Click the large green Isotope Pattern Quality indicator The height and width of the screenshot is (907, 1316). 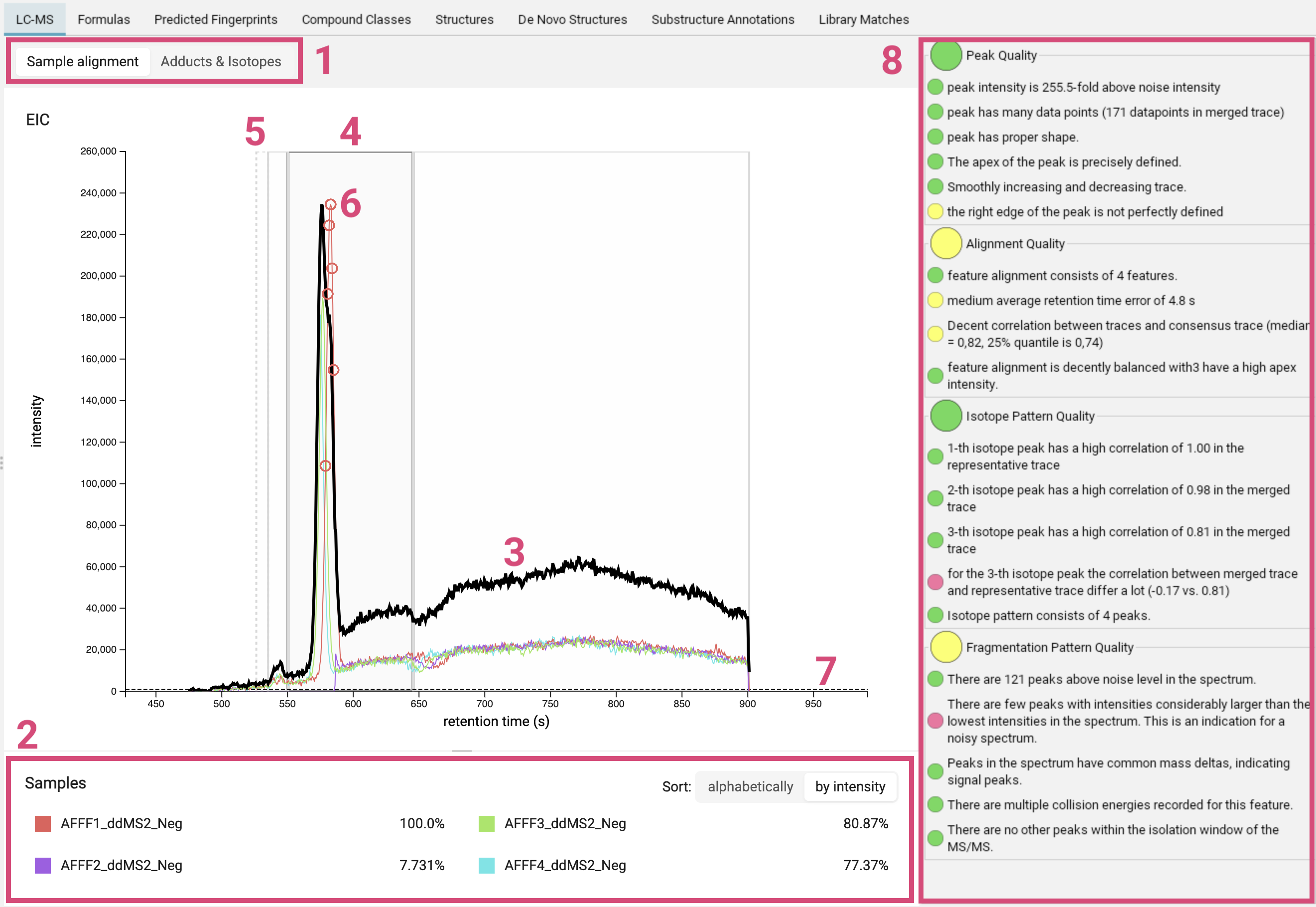click(x=946, y=416)
